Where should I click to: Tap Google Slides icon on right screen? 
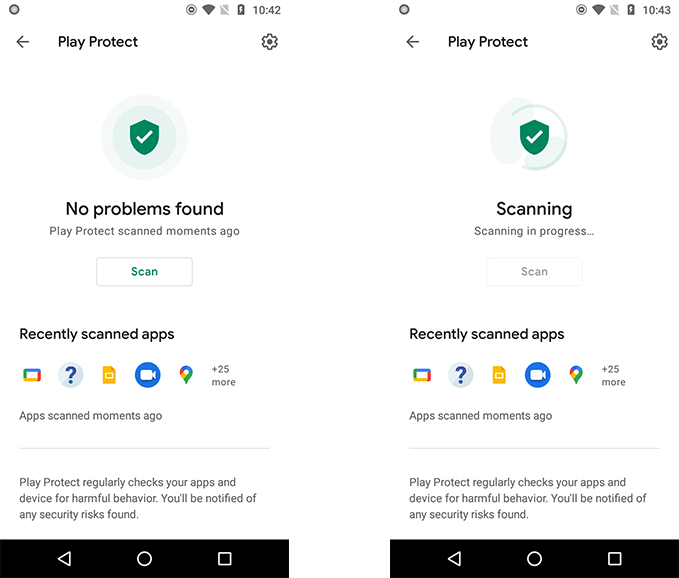(x=499, y=375)
